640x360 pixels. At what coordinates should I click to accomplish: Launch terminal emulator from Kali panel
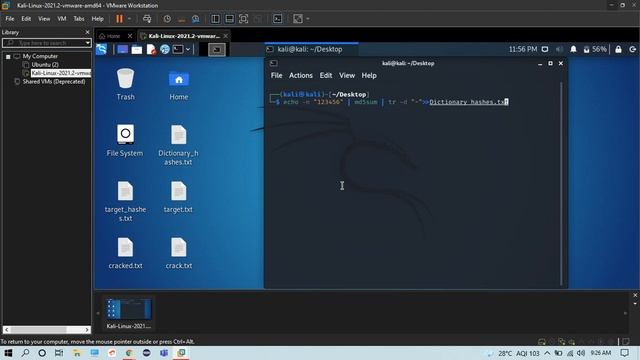178,49
